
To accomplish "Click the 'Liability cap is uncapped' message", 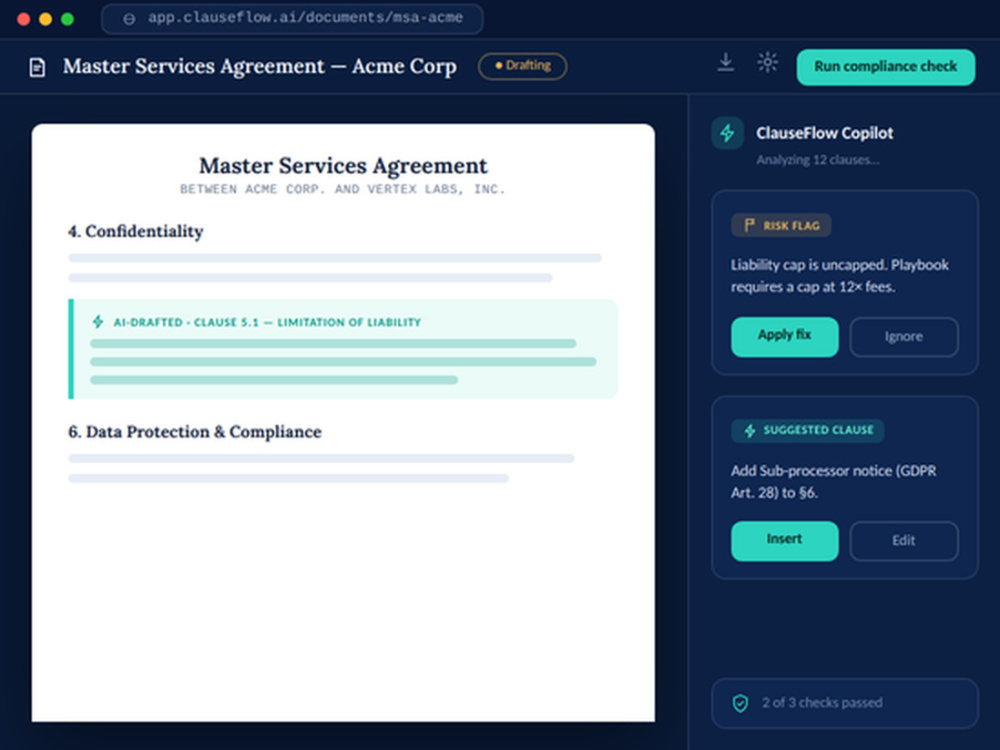I will click(840, 276).
